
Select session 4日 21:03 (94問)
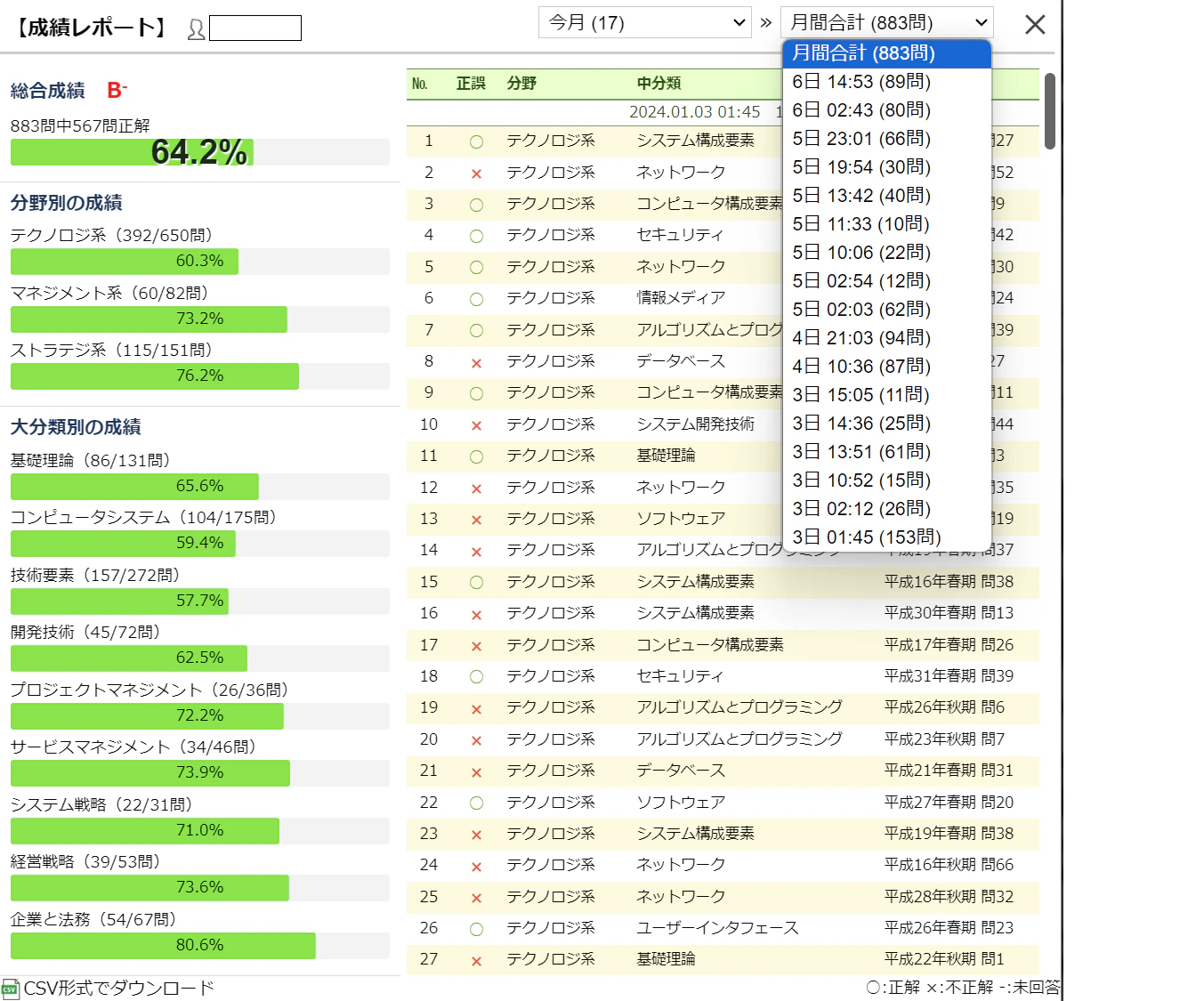point(887,338)
